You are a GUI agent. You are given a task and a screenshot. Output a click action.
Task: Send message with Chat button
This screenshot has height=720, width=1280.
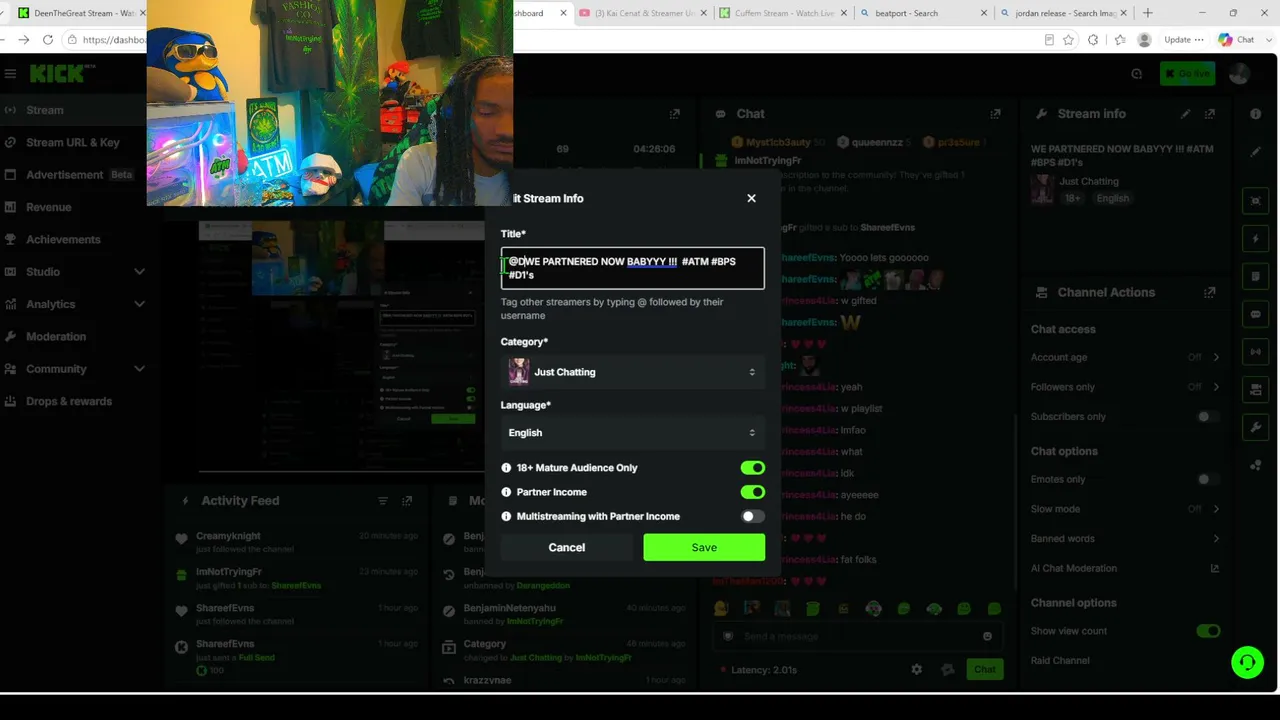pyautogui.click(x=985, y=669)
